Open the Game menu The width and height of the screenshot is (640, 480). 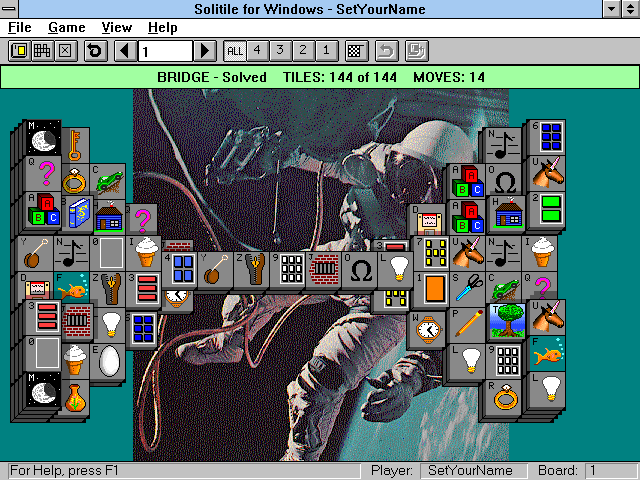pyautogui.click(x=67, y=28)
